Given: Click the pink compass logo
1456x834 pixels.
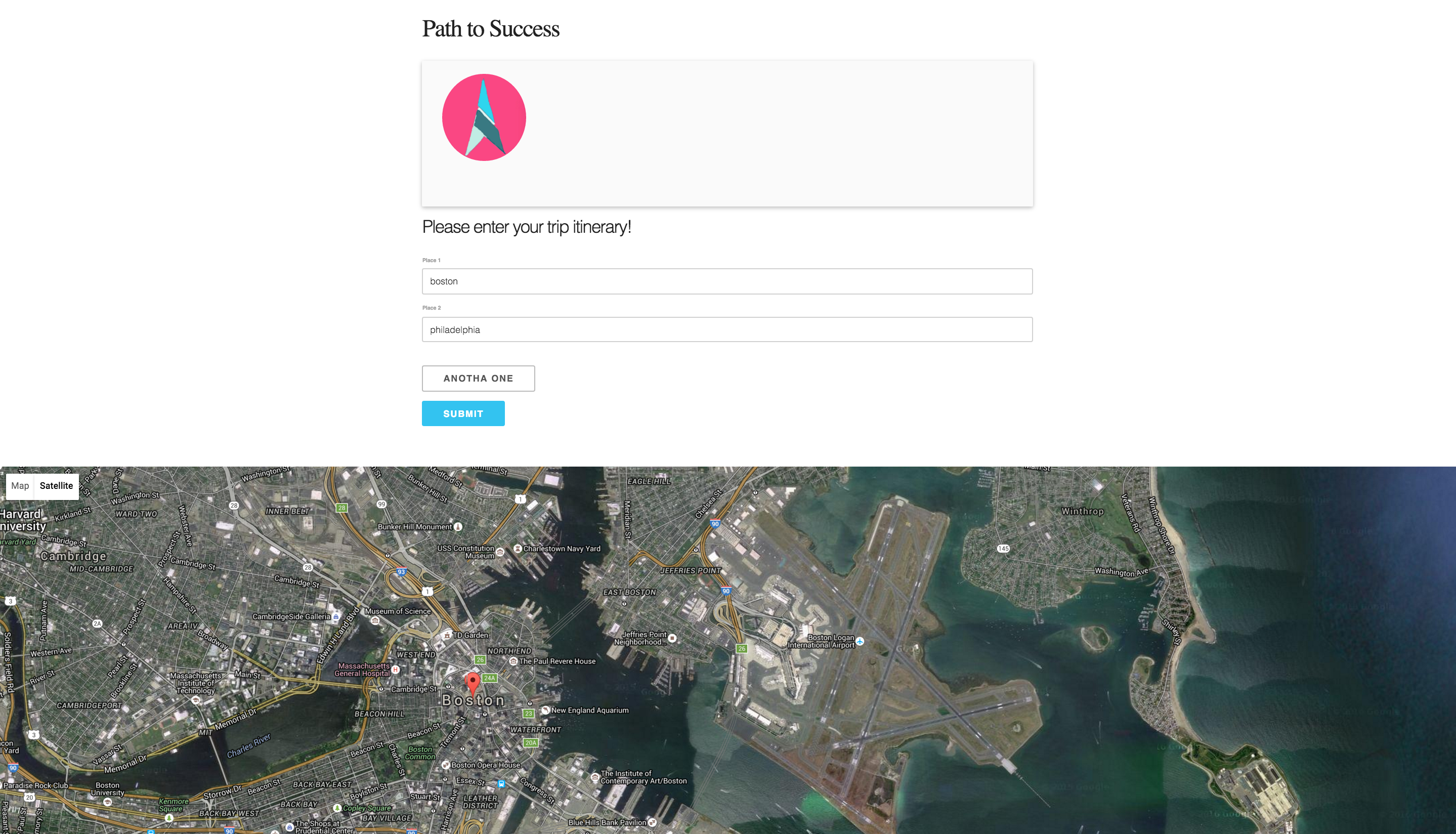Looking at the screenshot, I should pos(484,117).
